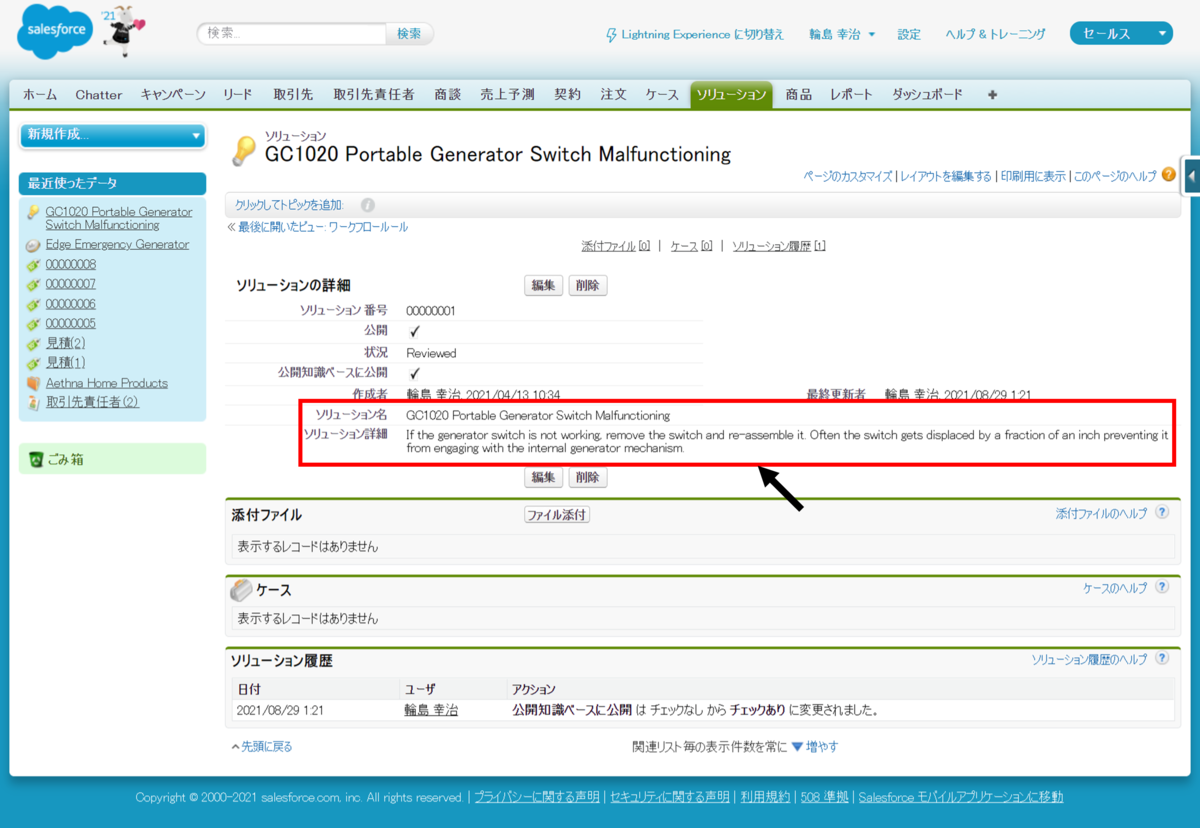Click the topic info icon next to トピックを追加

pos(367,205)
